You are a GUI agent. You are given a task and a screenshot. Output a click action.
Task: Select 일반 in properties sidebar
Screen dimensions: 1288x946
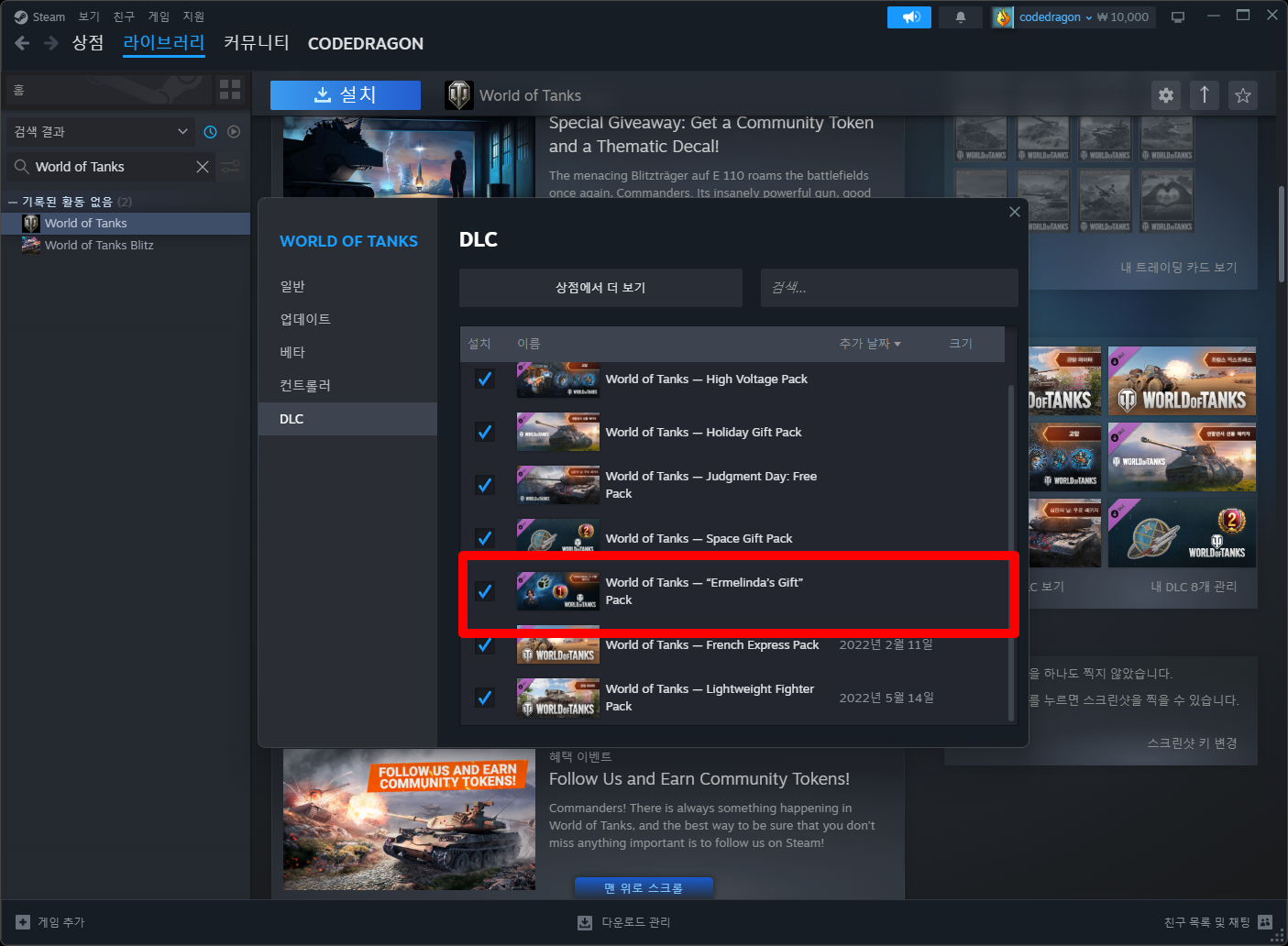click(x=347, y=286)
